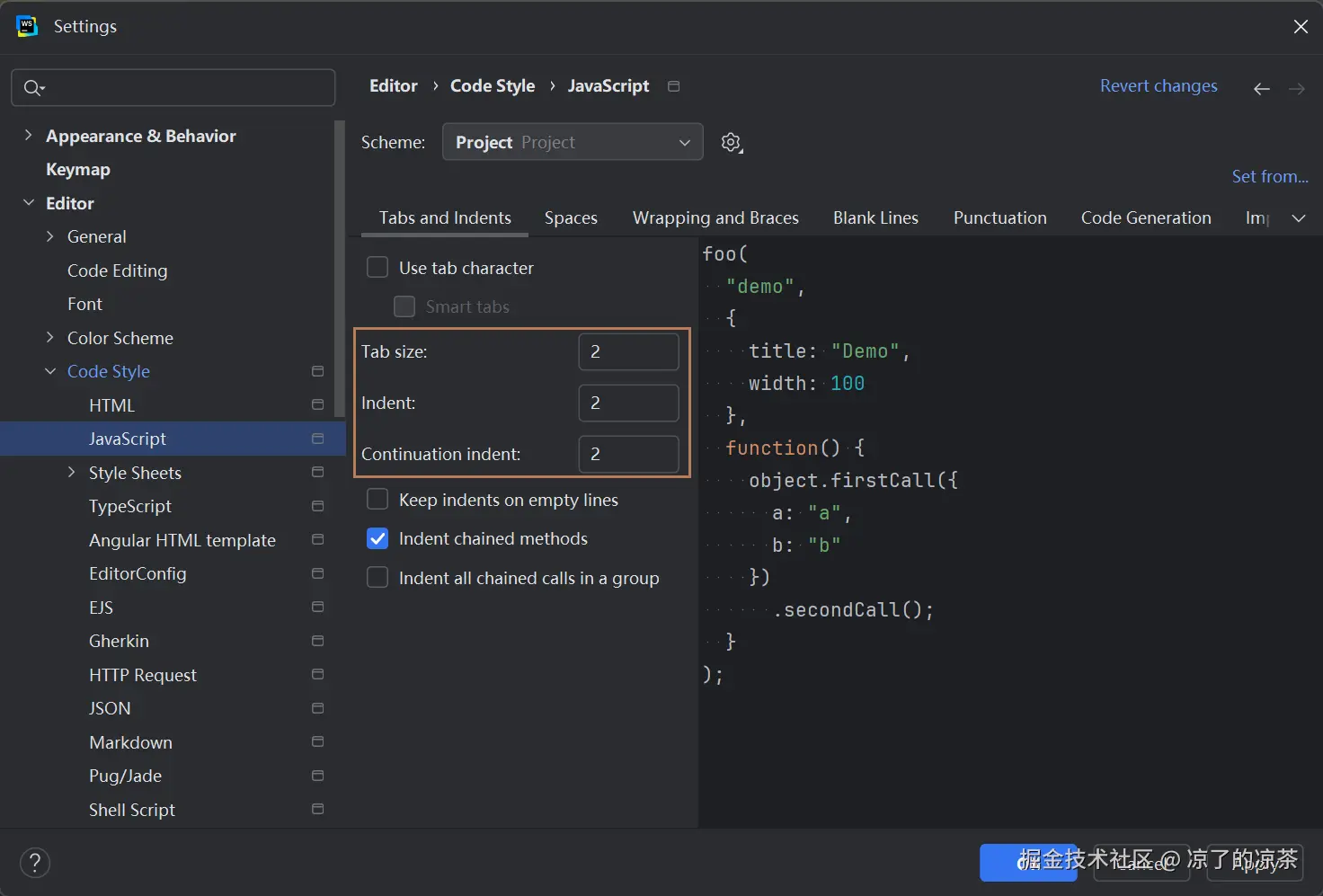Uncheck Indent chained methods

point(377,538)
